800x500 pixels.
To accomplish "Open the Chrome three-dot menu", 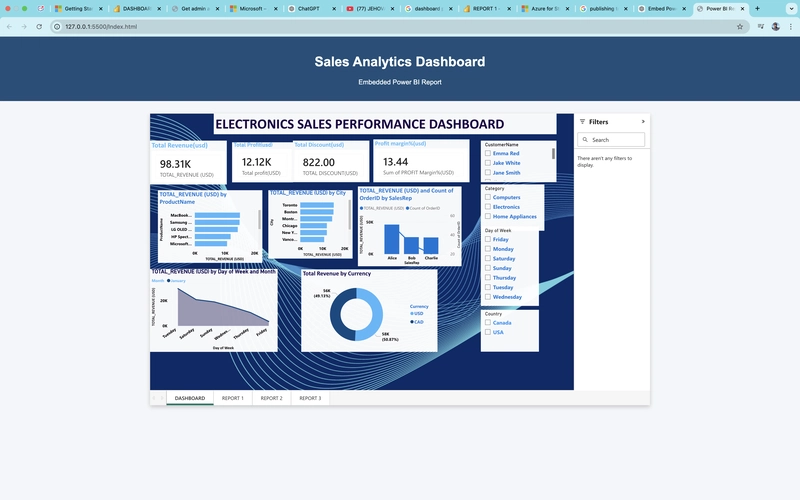I will [791, 27].
